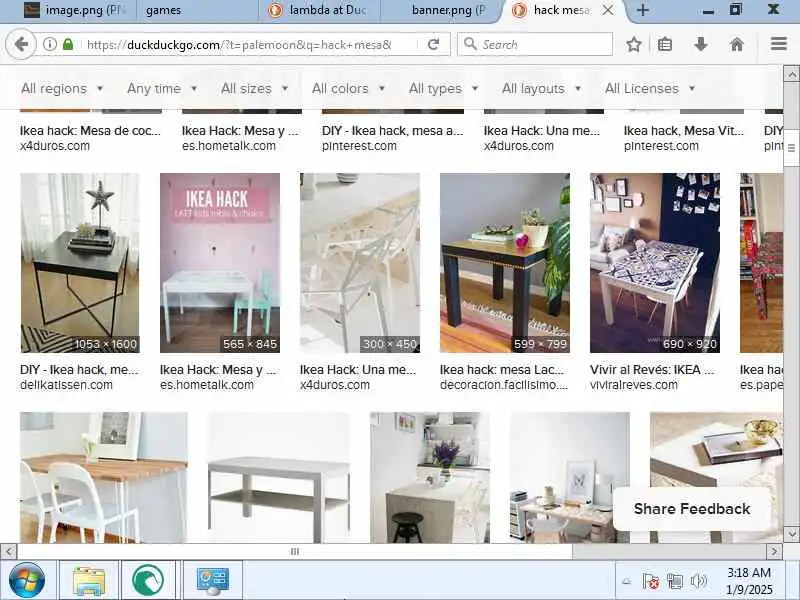Expand the All colors filter

(x=348, y=88)
